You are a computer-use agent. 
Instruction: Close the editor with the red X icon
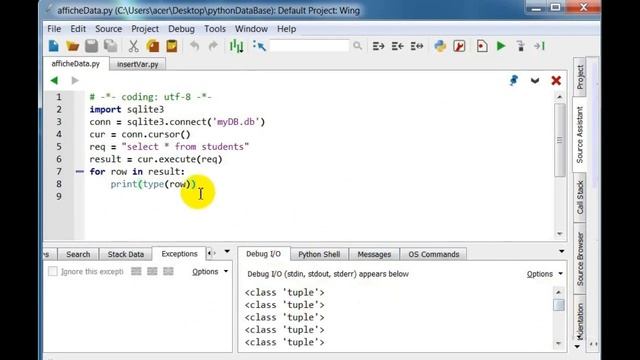coord(556,80)
